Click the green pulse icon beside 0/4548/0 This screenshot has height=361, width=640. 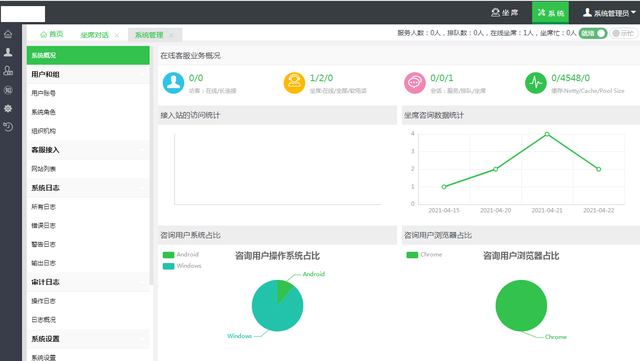pos(536,83)
